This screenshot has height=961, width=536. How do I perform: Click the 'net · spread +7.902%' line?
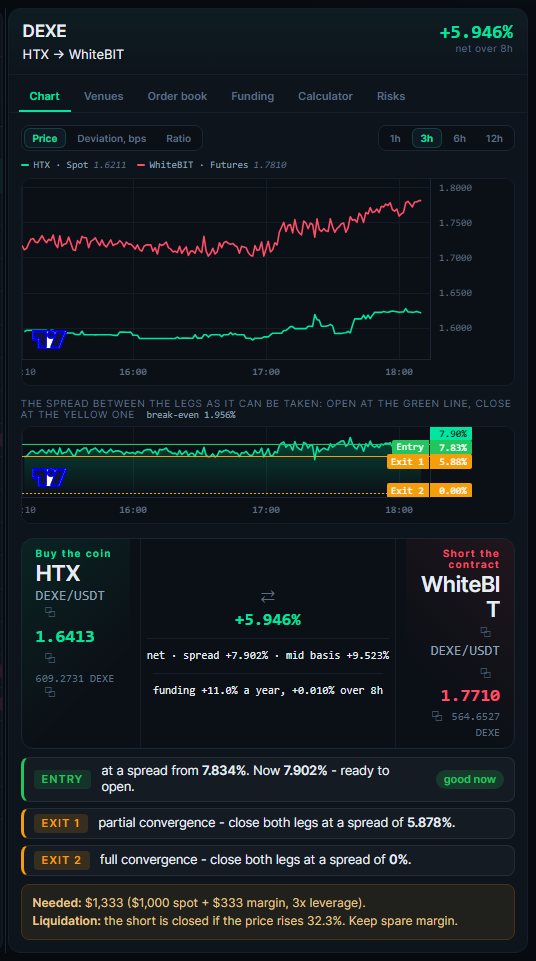[268, 655]
